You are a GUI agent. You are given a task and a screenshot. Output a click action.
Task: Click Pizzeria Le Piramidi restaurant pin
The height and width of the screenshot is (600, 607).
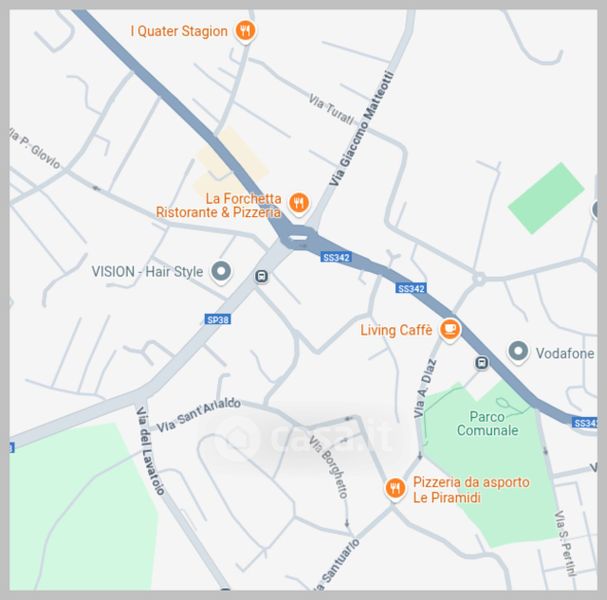click(395, 489)
